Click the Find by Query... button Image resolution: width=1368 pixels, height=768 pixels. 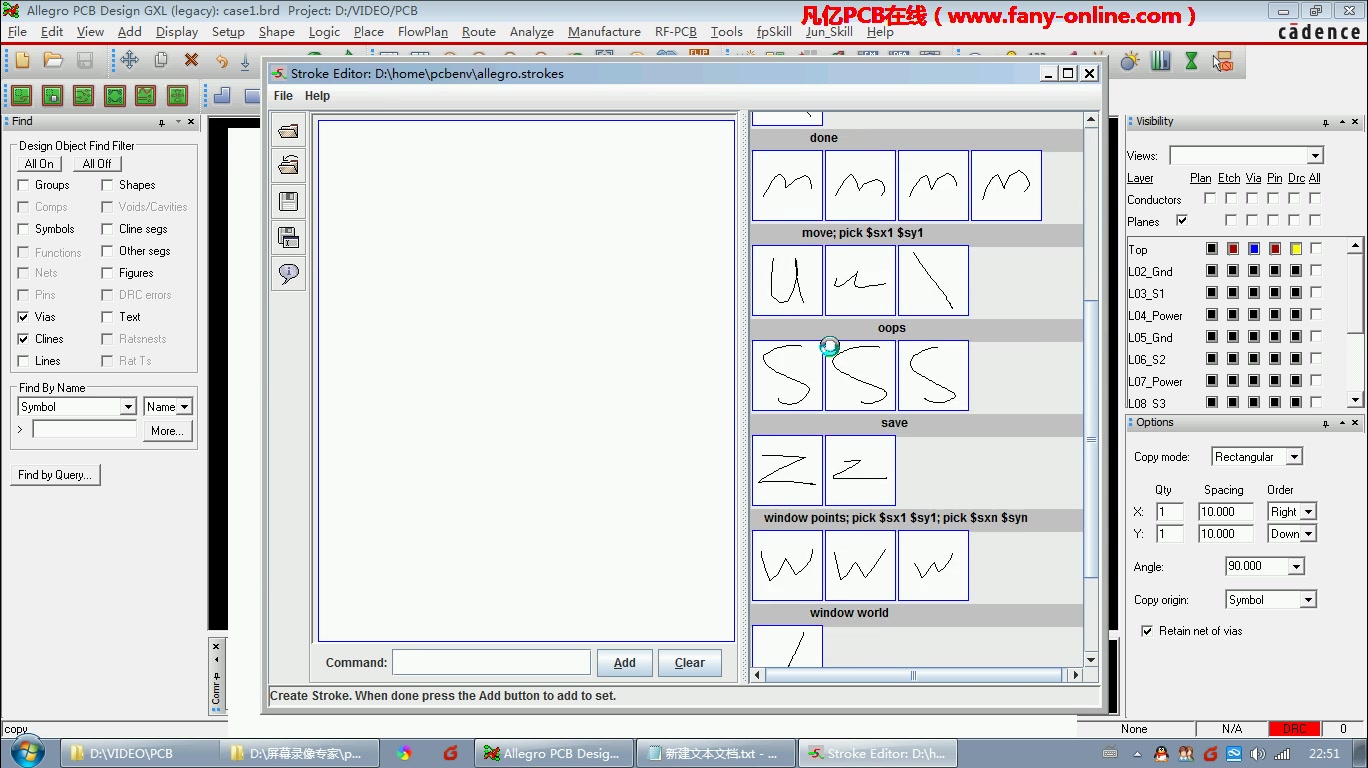click(55, 475)
